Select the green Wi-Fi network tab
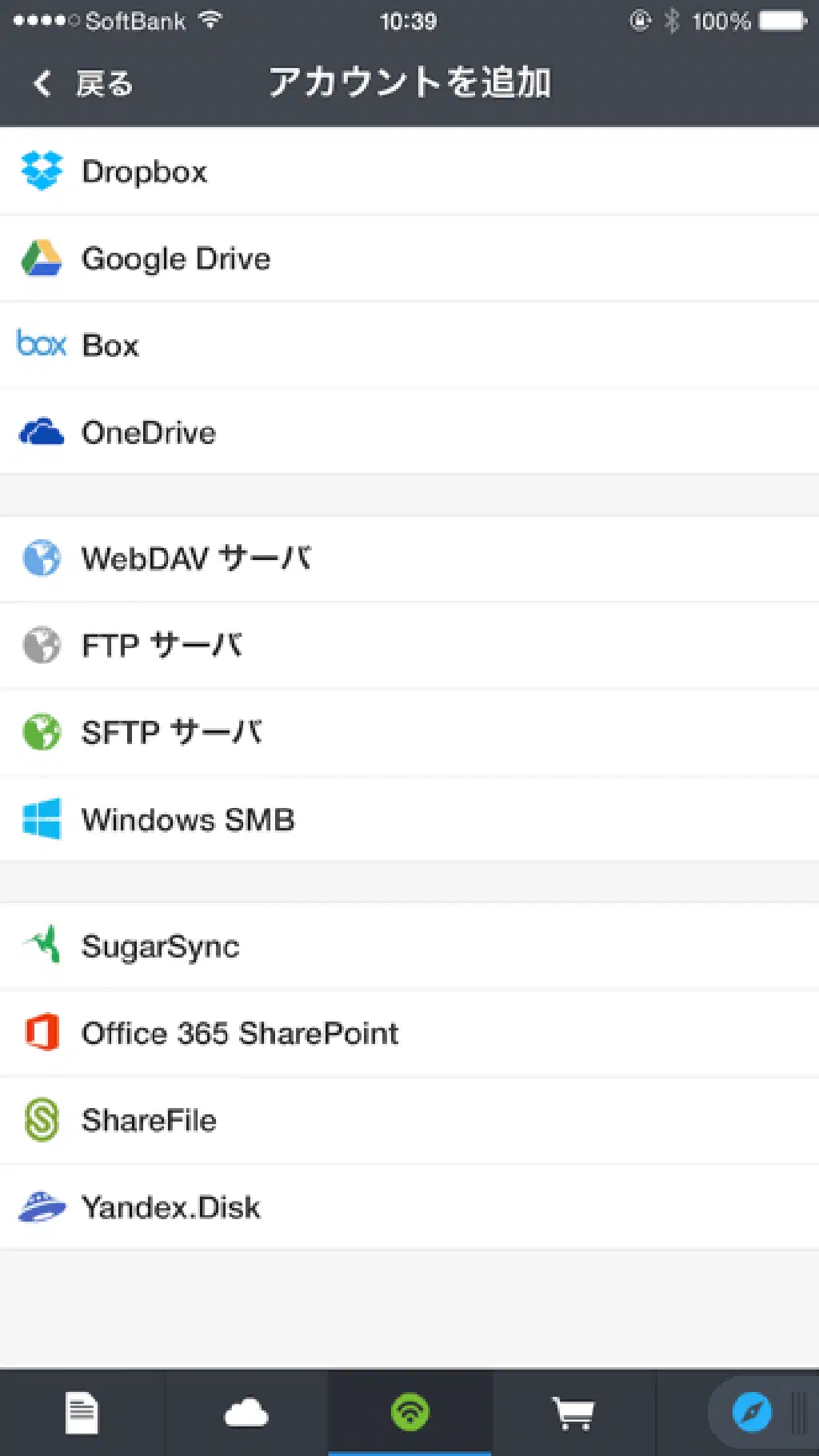This screenshot has height=1456, width=819. (x=409, y=1413)
